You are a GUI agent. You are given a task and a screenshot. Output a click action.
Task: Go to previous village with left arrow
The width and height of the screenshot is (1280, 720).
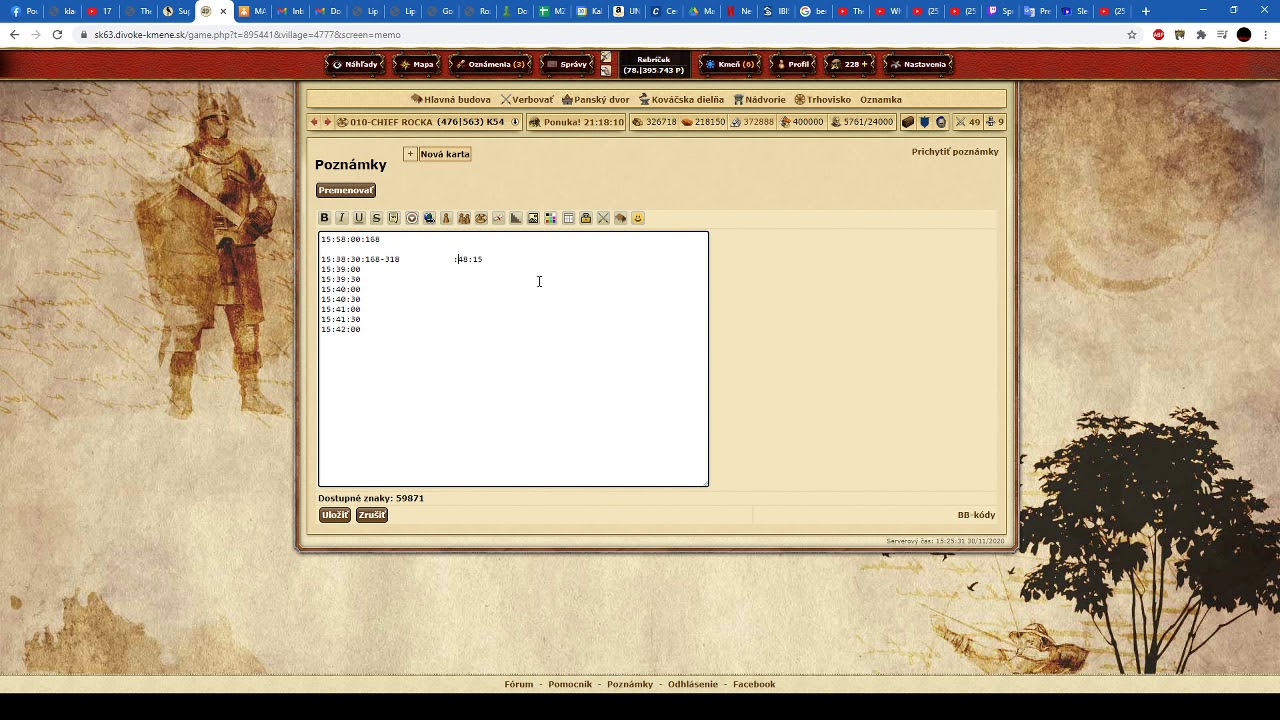(x=314, y=122)
